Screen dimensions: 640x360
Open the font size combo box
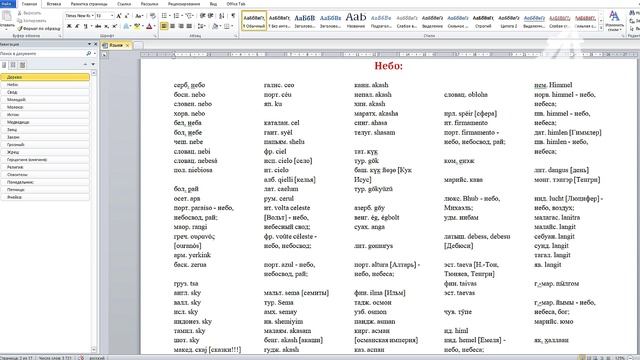(x=104, y=16)
